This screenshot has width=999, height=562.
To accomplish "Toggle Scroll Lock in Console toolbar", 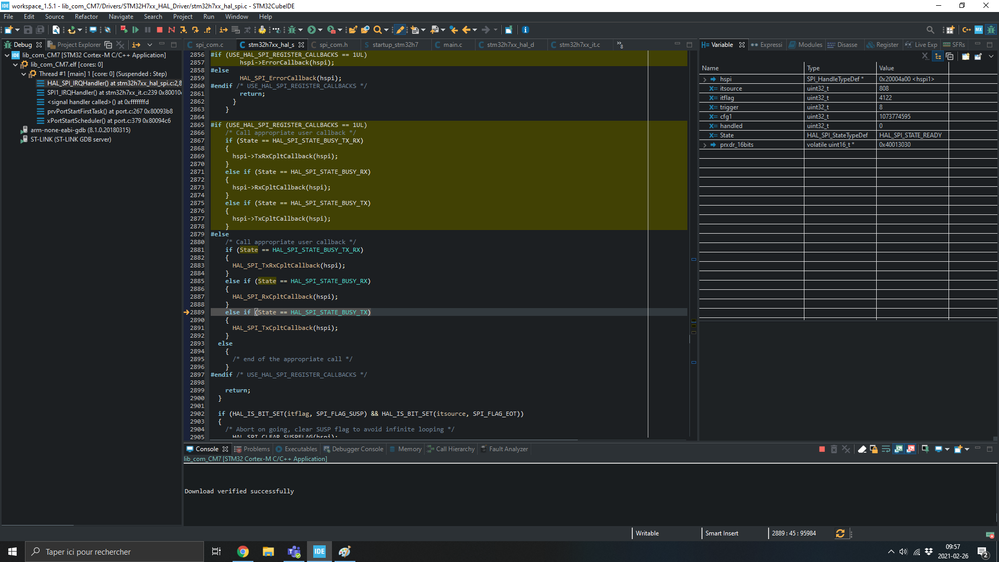I will point(874,449).
